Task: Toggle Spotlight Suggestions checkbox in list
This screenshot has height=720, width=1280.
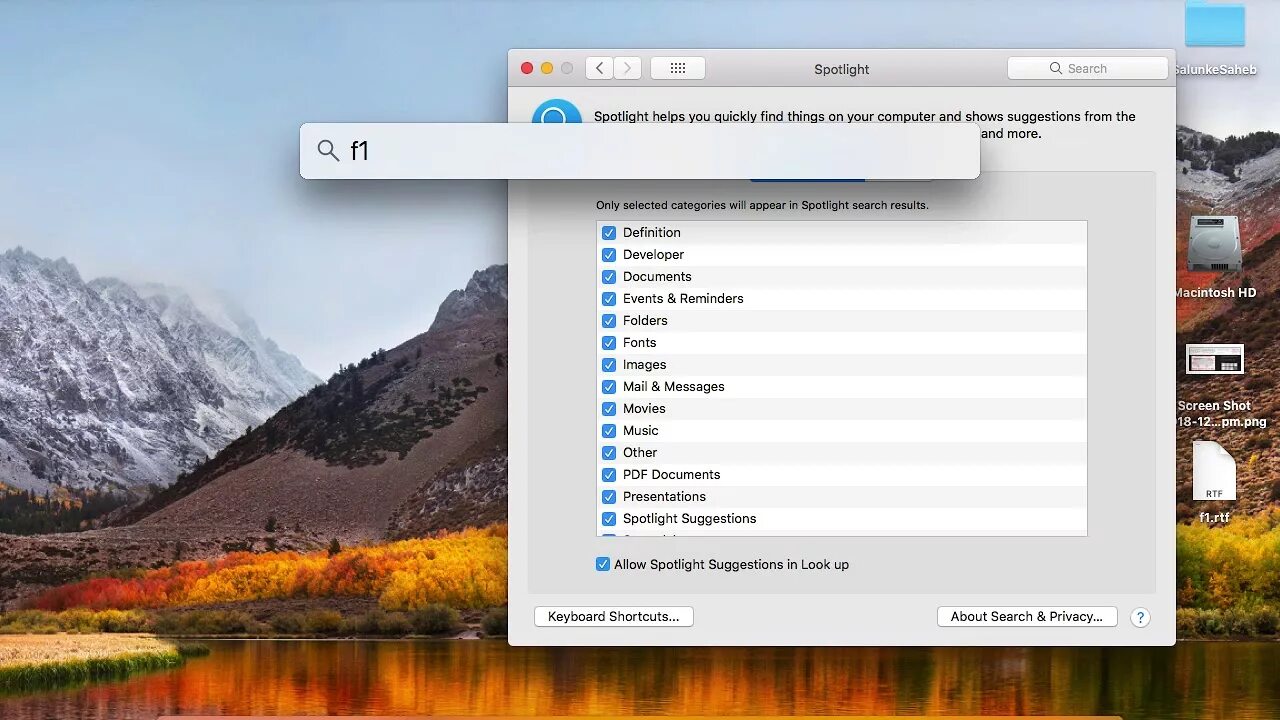Action: point(609,519)
